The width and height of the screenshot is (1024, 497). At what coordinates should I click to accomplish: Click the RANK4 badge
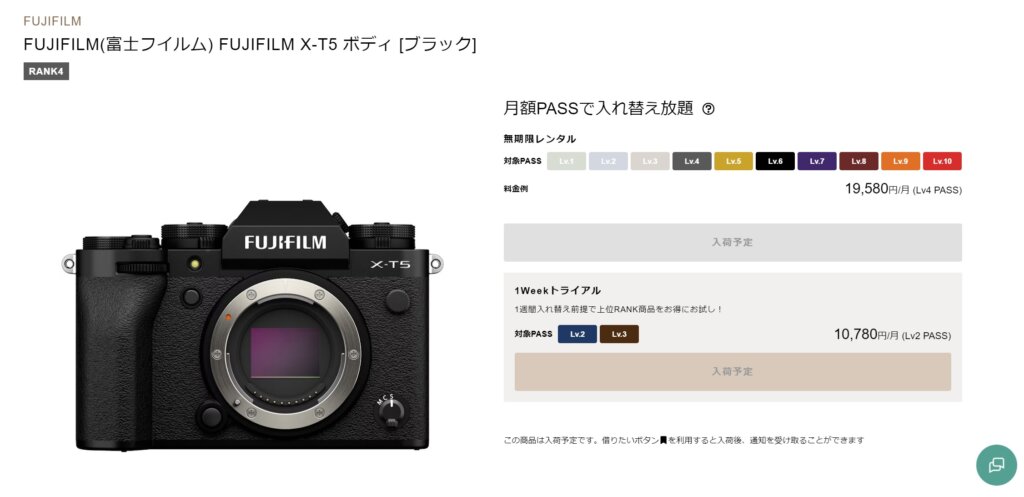pos(46,71)
